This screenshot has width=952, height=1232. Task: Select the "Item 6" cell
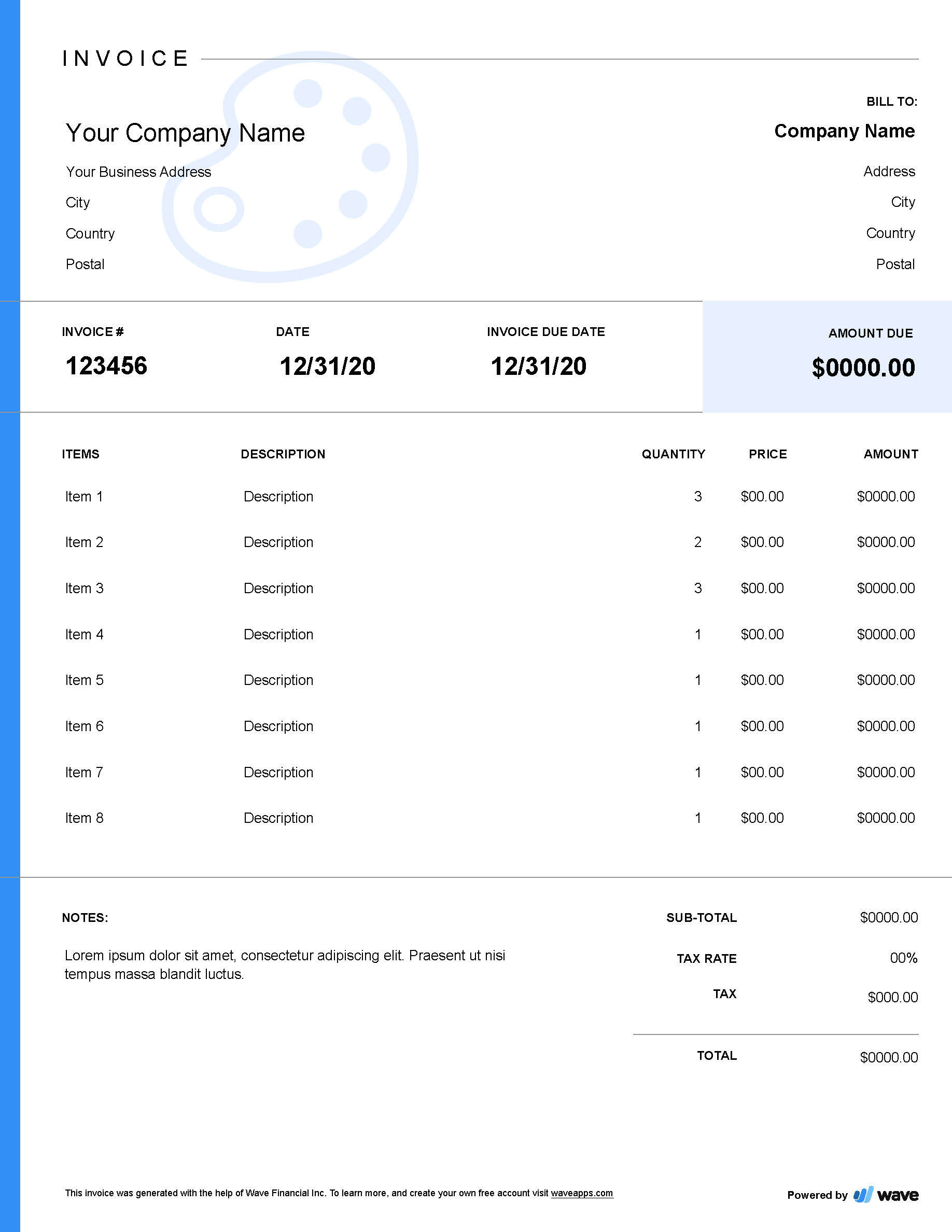(84, 726)
